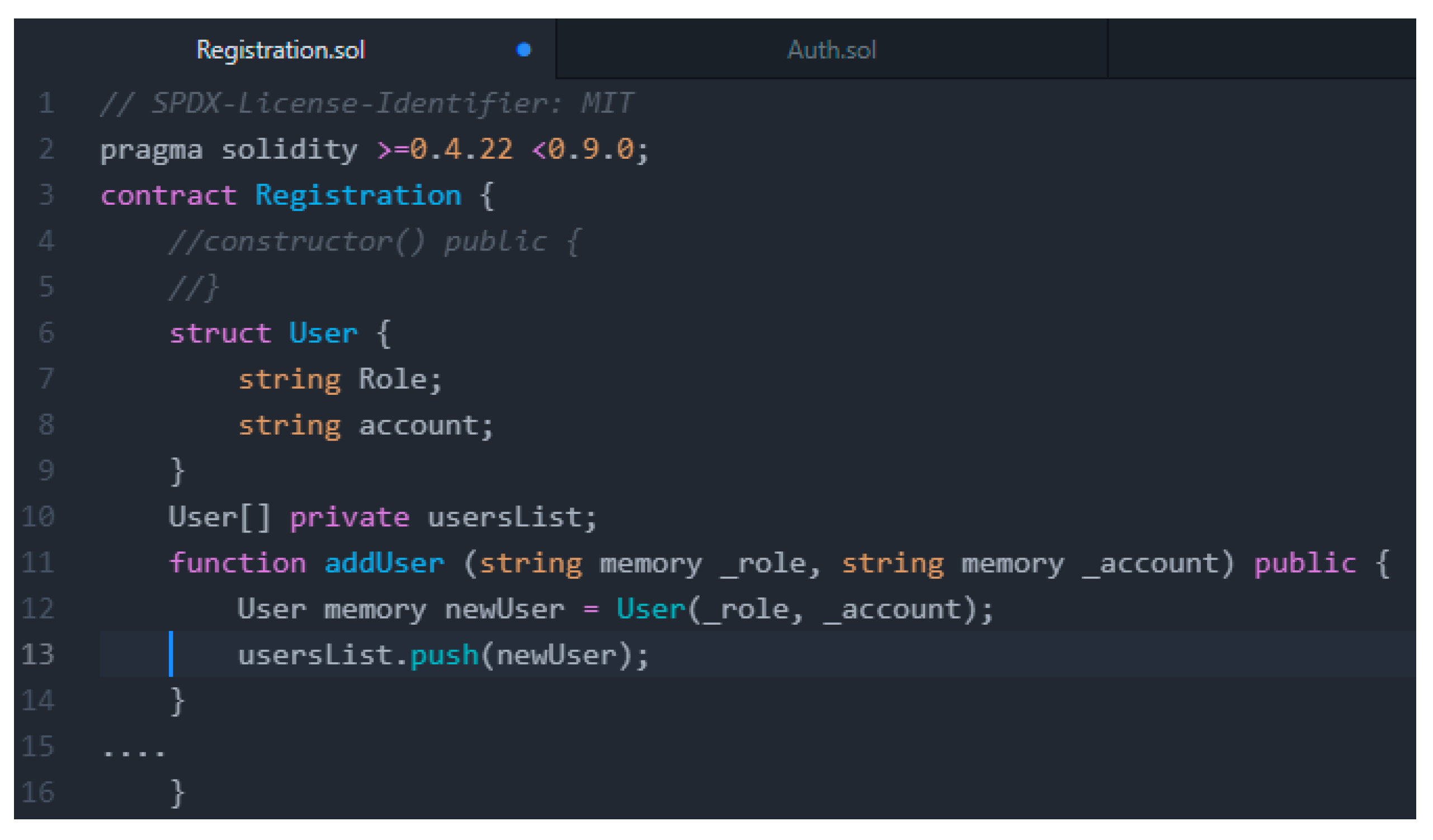Click the SPDX license comment line
The image size is (1433, 840).
[x=366, y=103]
